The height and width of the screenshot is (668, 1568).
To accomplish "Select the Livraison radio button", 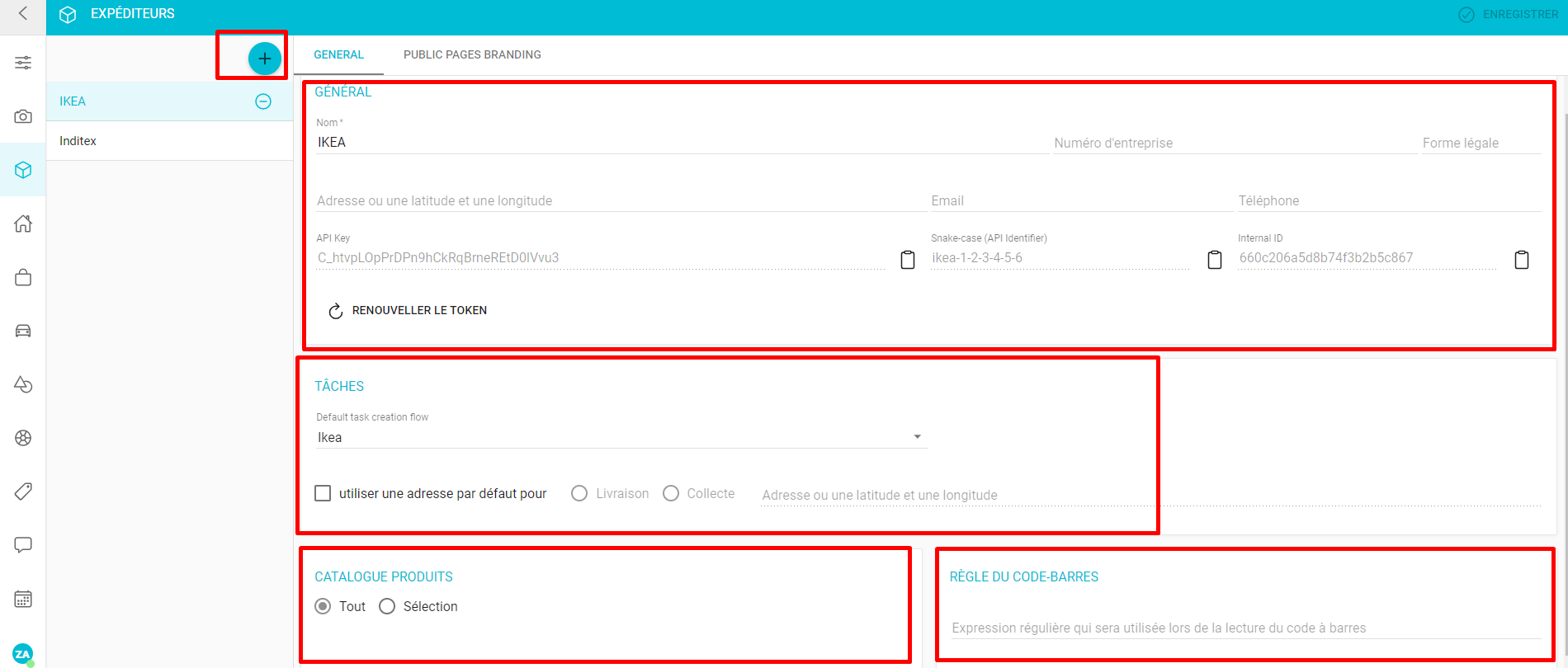I will pyautogui.click(x=579, y=493).
